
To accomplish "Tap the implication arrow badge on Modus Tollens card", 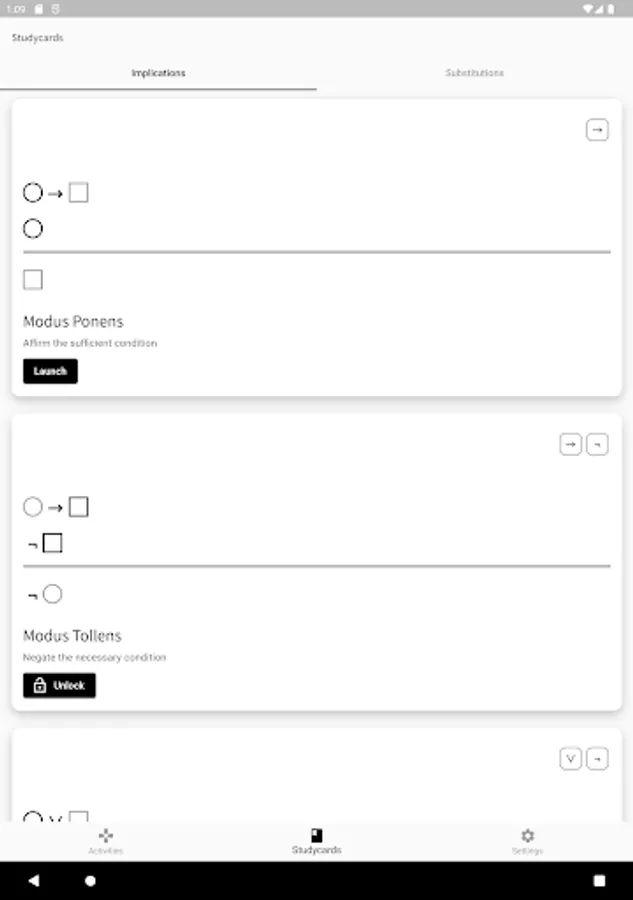I will (570, 445).
